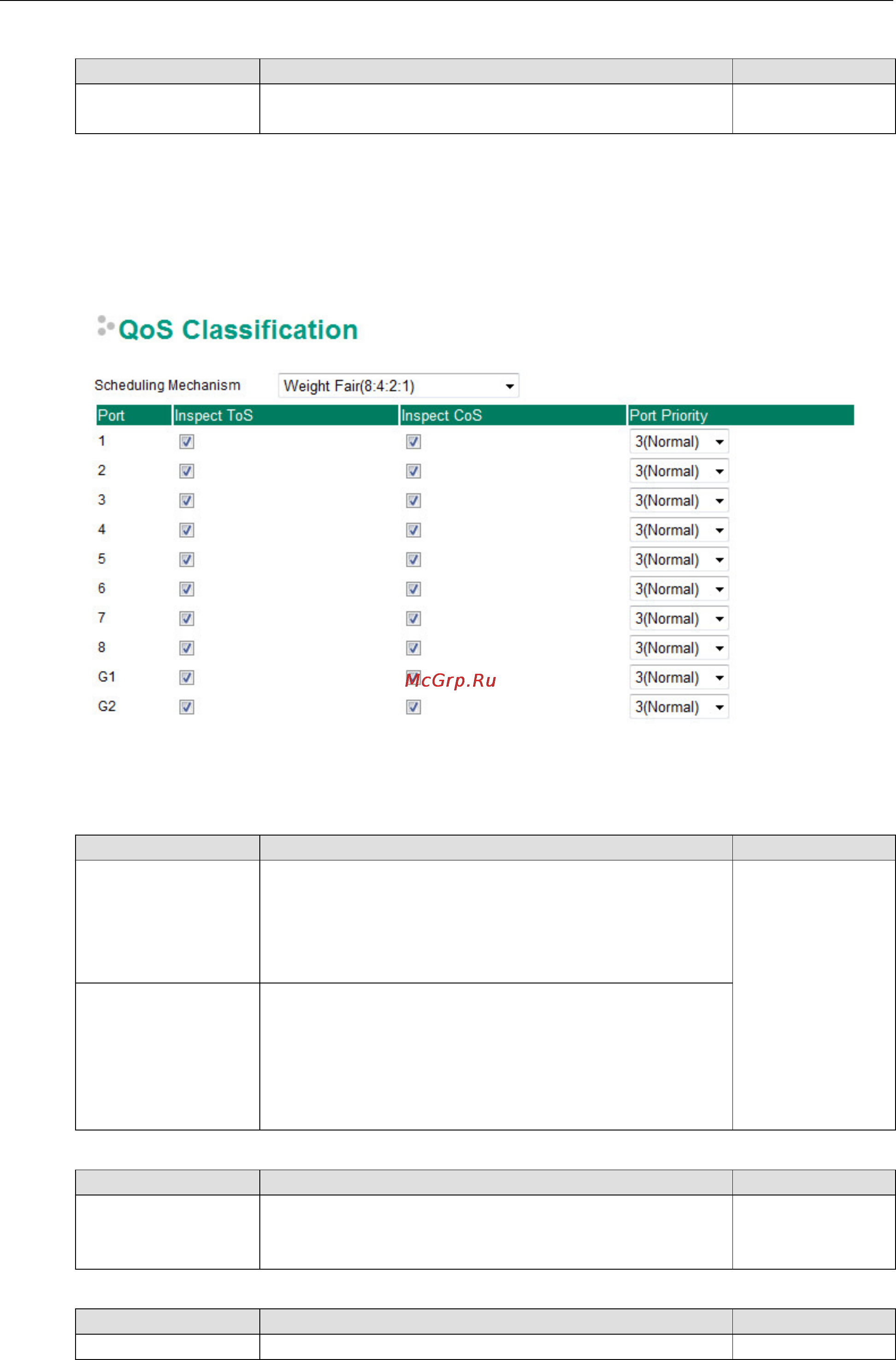Screen dimensions: 896x1360
Task: Open Port Priority dropdown for port 4
Action: pyautogui.click(x=679, y=530)
